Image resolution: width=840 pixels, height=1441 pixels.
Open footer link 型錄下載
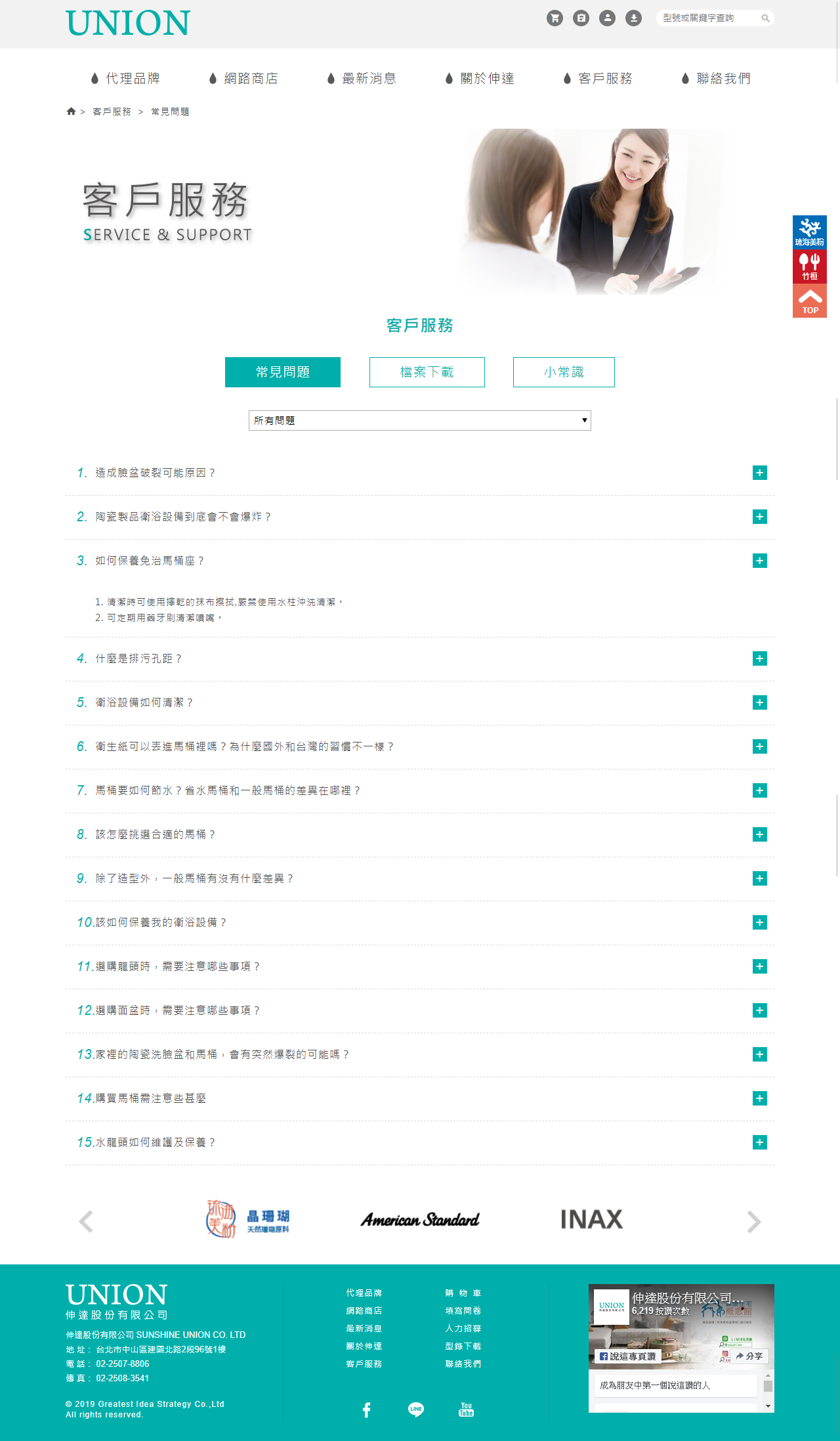pyautogui.click(x=463, y=1346)
